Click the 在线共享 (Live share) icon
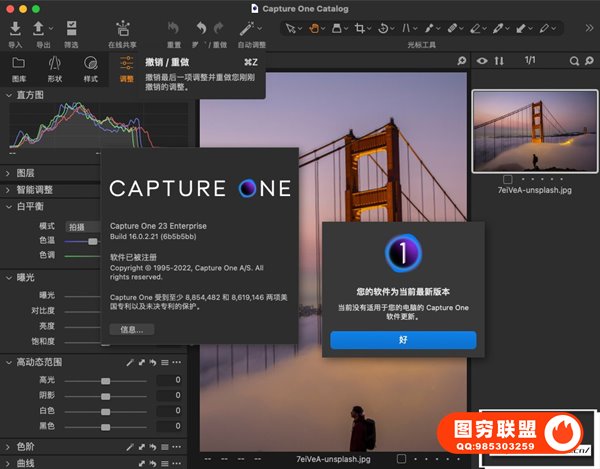This screenshot has height=469, width=600. pos(123,28)
